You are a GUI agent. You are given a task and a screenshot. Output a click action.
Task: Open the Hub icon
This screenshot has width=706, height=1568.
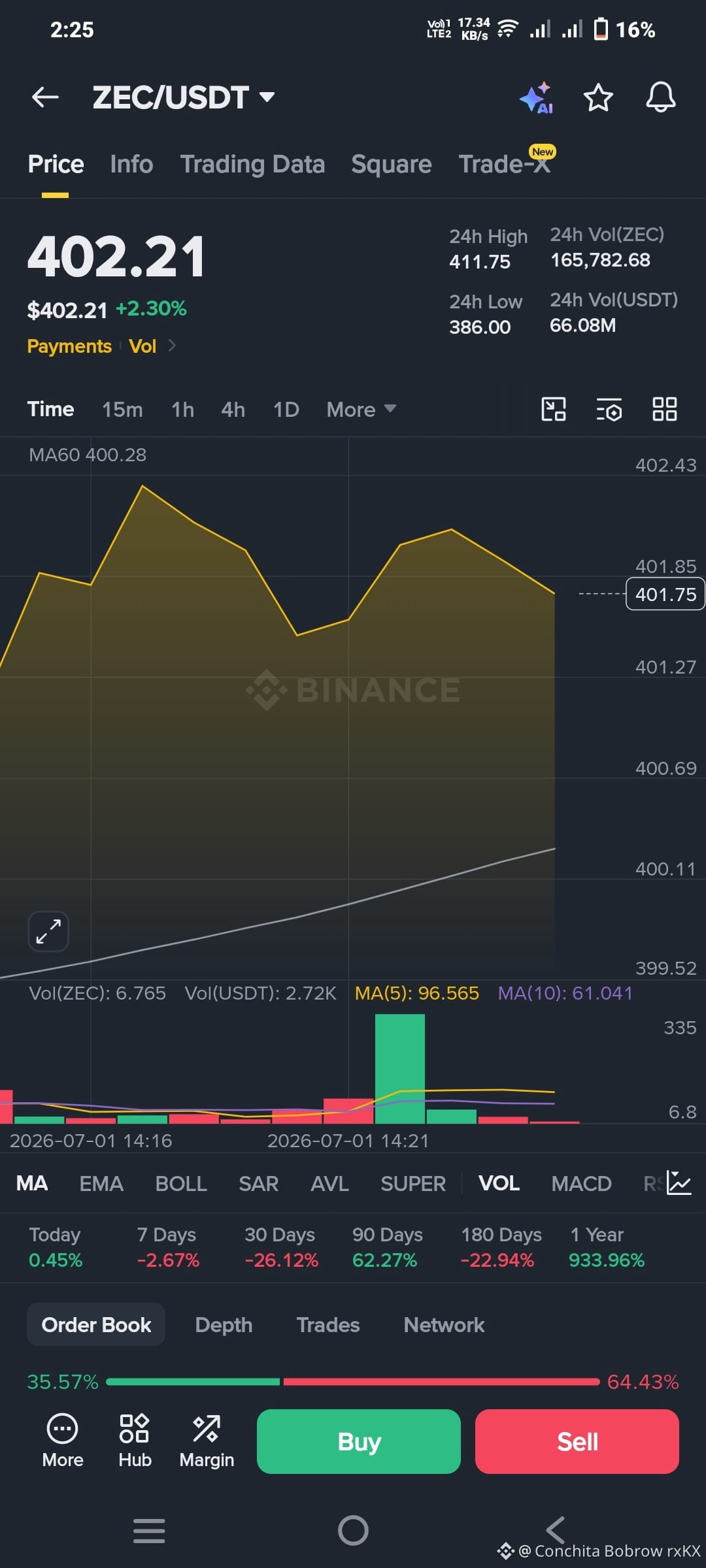click(135, 1441)
